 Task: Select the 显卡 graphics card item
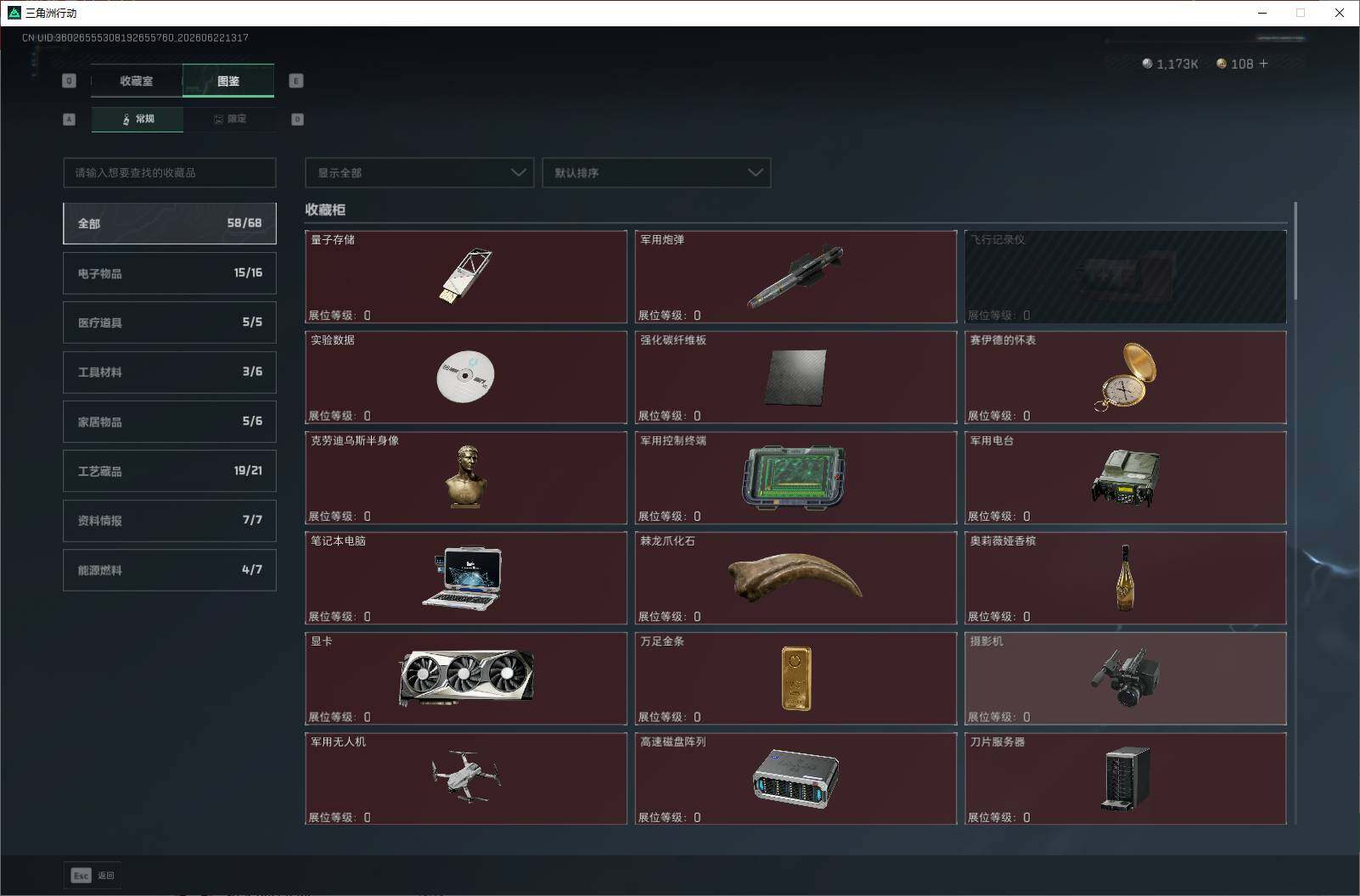pos(466,678)
